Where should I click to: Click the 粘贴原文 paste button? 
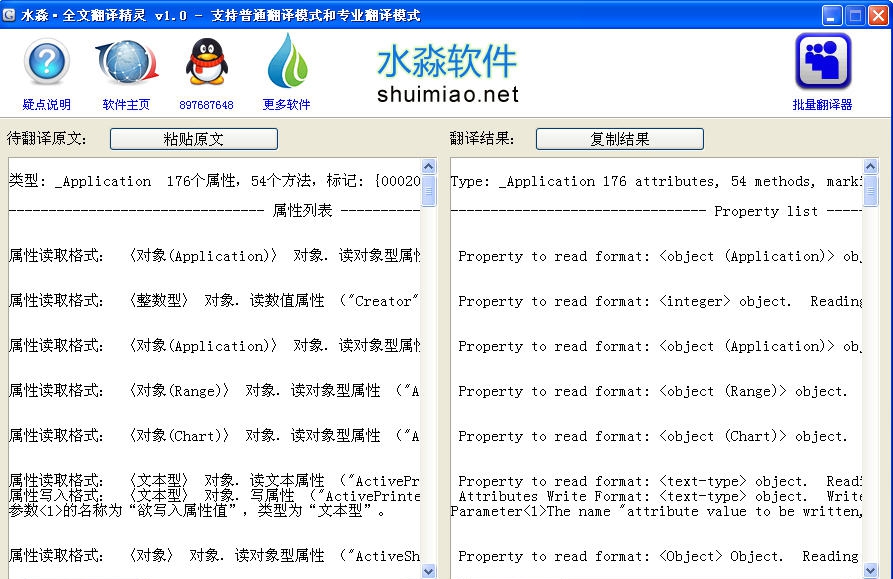pyautogui.click(x=194, y=139)
